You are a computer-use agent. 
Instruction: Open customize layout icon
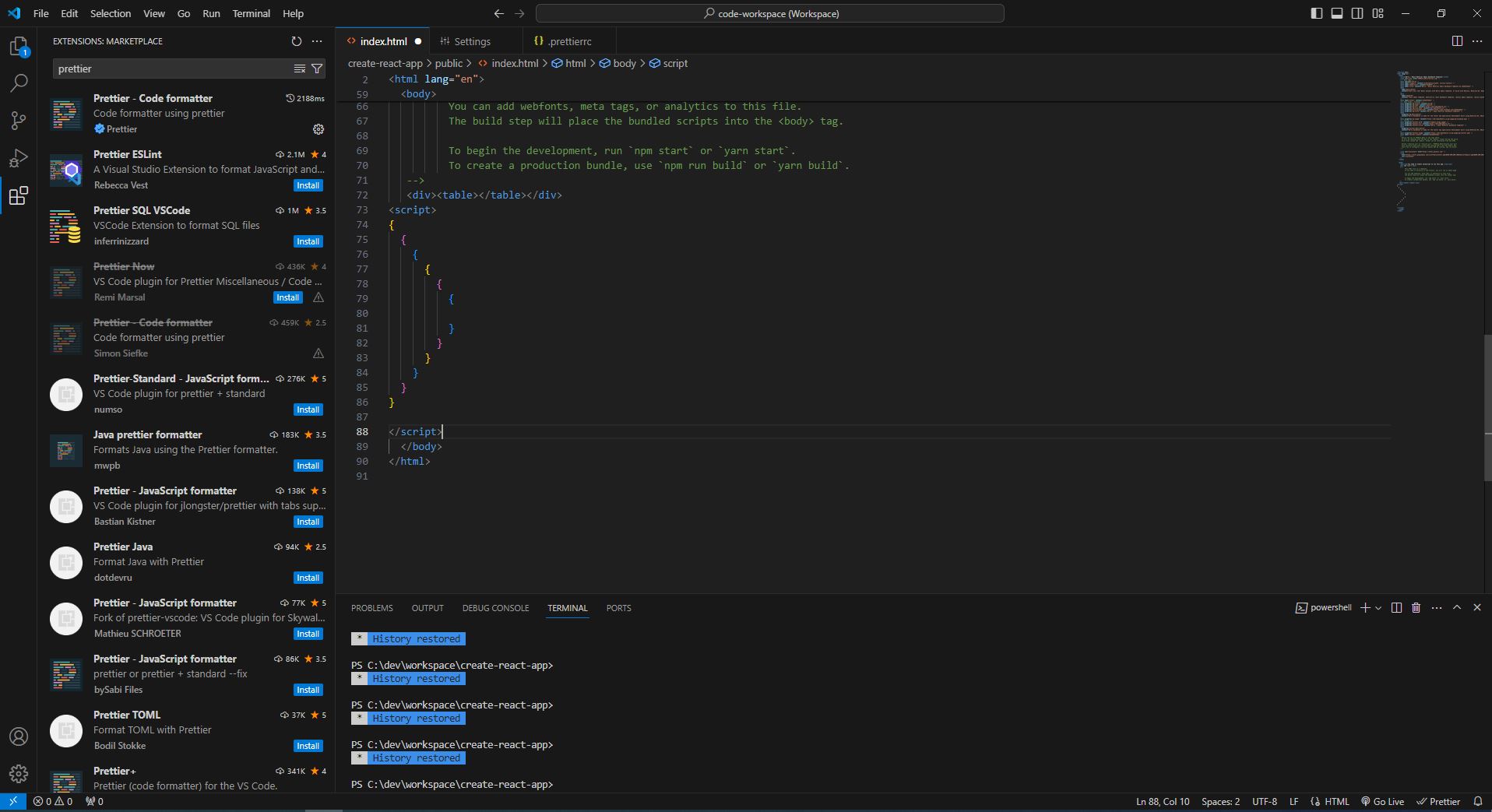point(1378,13)
